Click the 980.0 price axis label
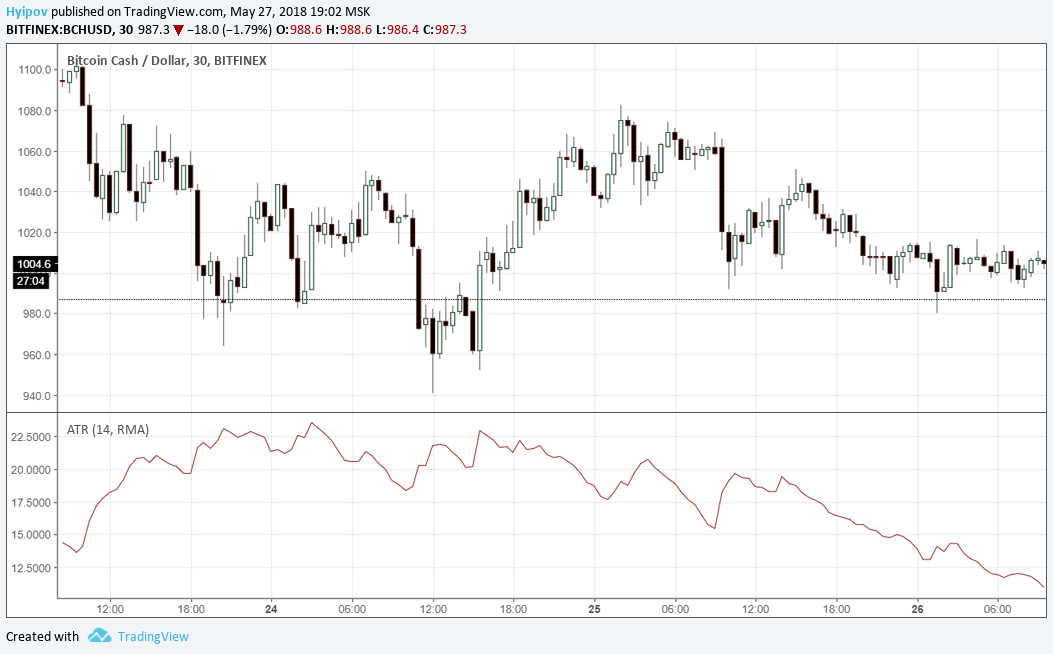This screenshot has width=1053, height=654. point(36,314)
